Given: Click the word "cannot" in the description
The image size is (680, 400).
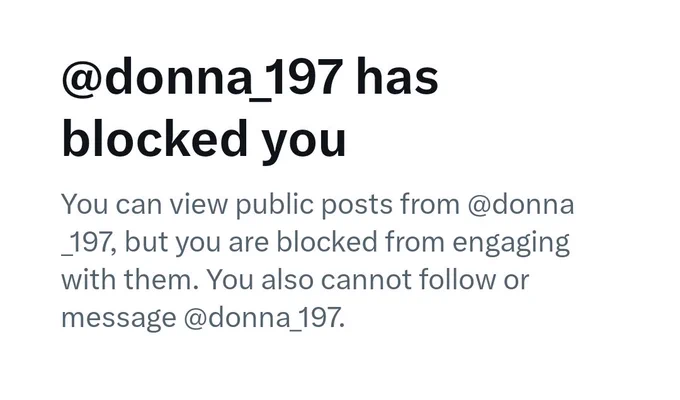Looking at the screenshot, I should pos(366,281).
